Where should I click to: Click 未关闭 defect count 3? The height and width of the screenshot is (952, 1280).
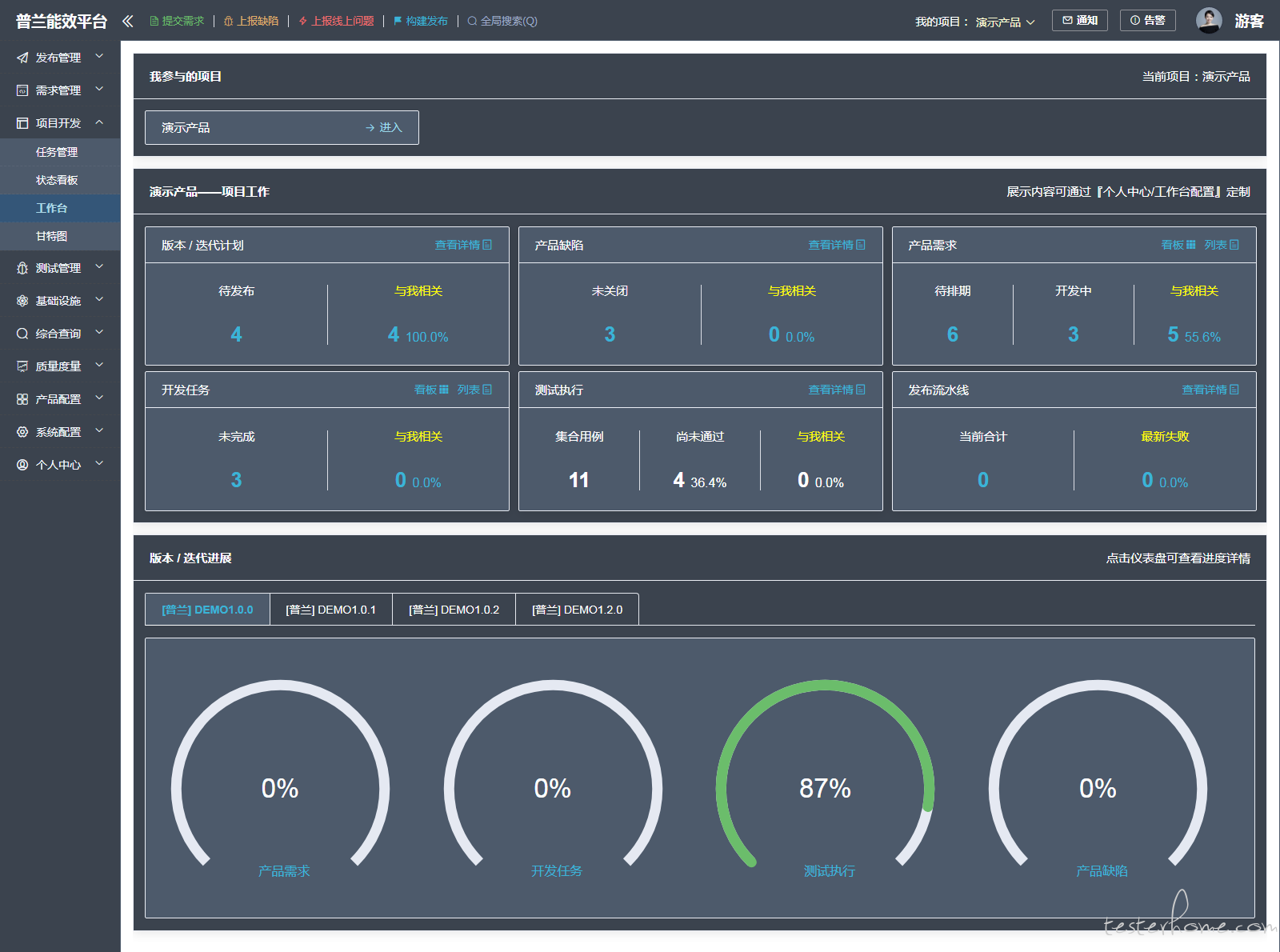(610, 334)
